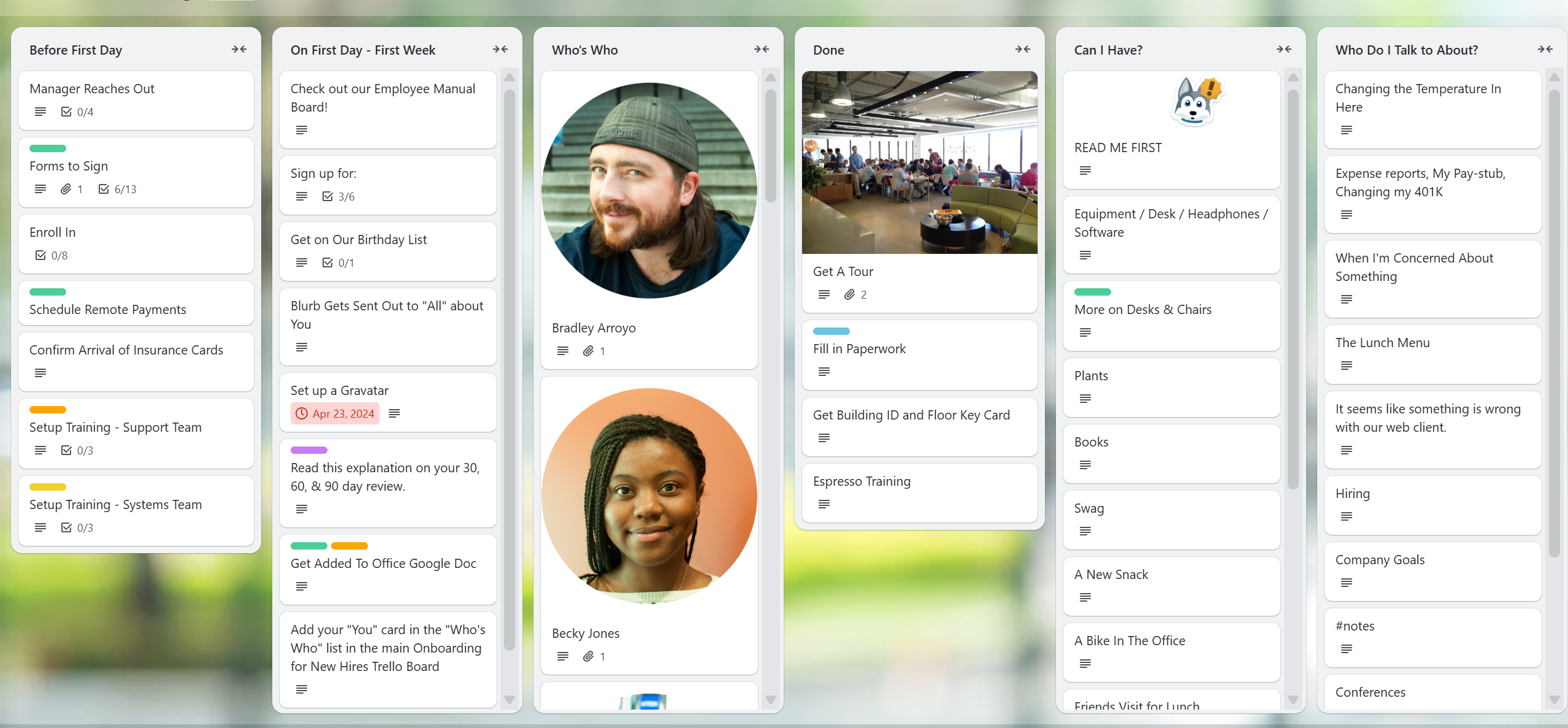Collapse the Done list
This screenshot has height=728, width=1568.
(1023, 50)
